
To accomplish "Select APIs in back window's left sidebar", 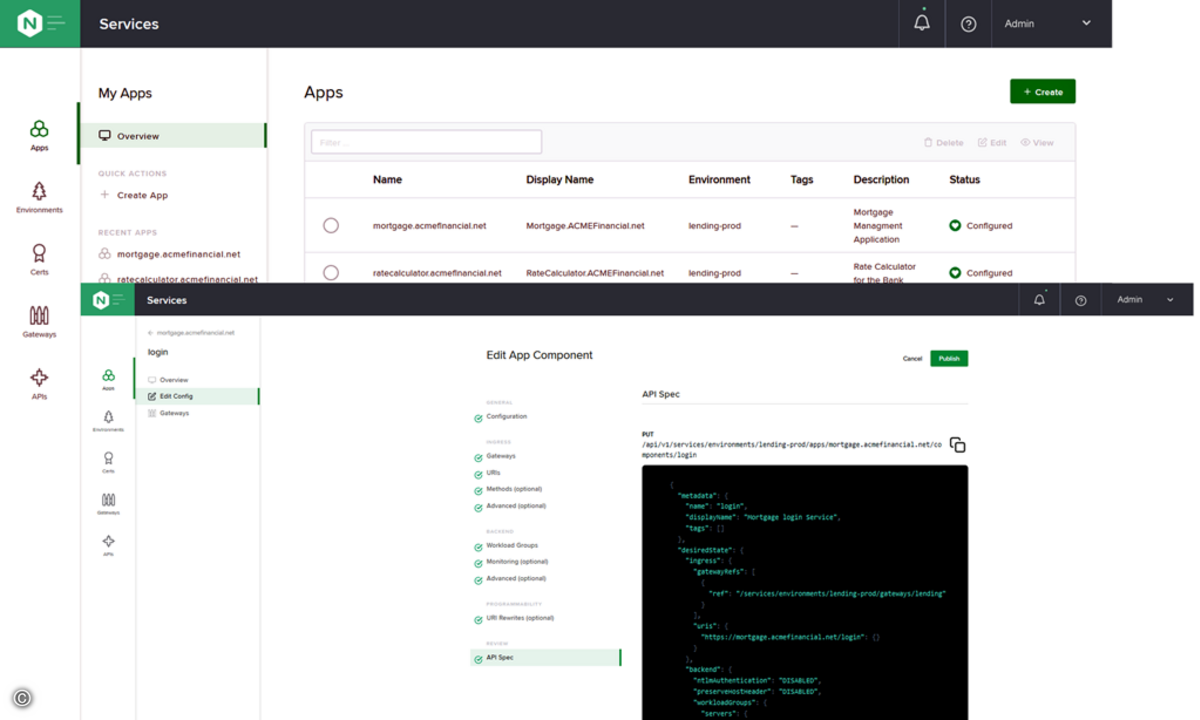I will (x=39, y=384).
